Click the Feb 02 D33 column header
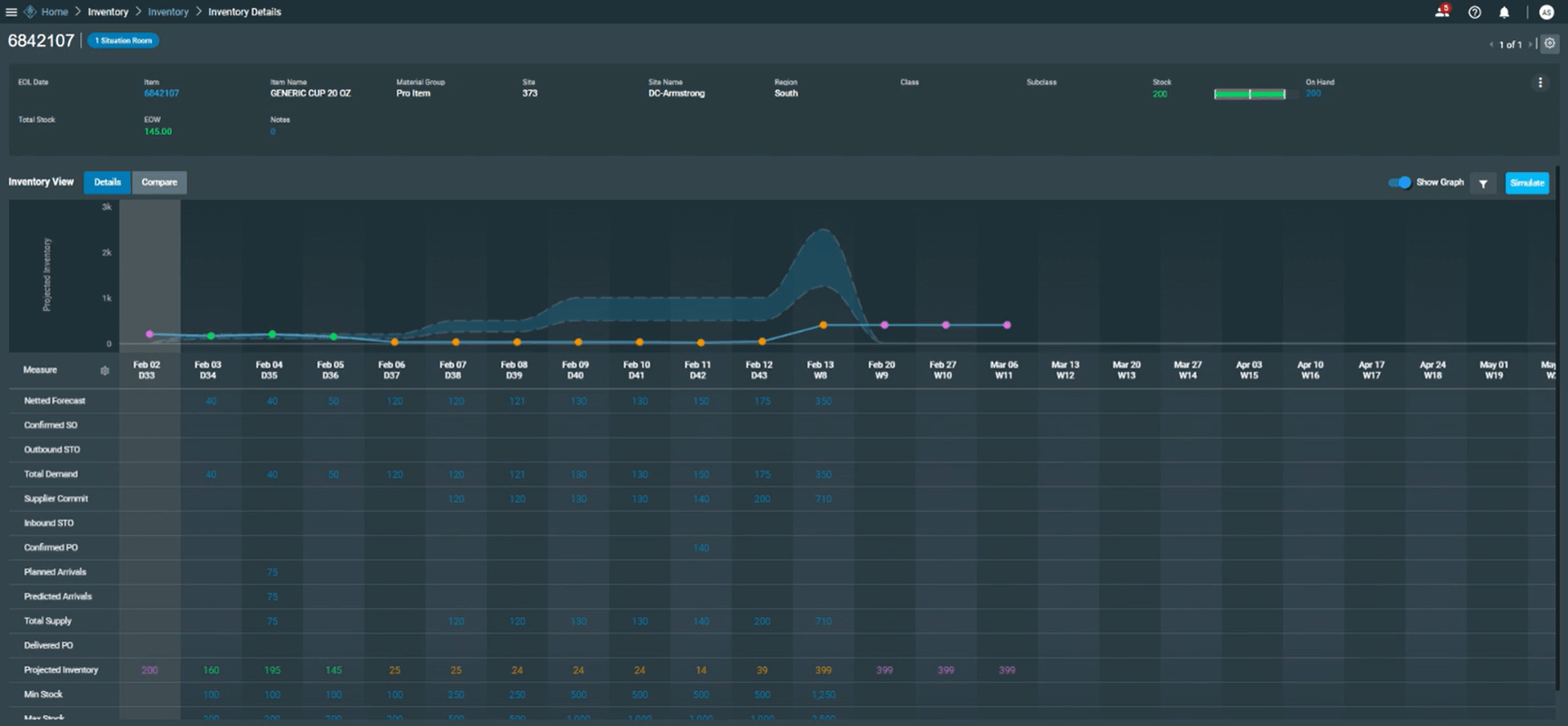1568x726 pixels. pos(147,370)
